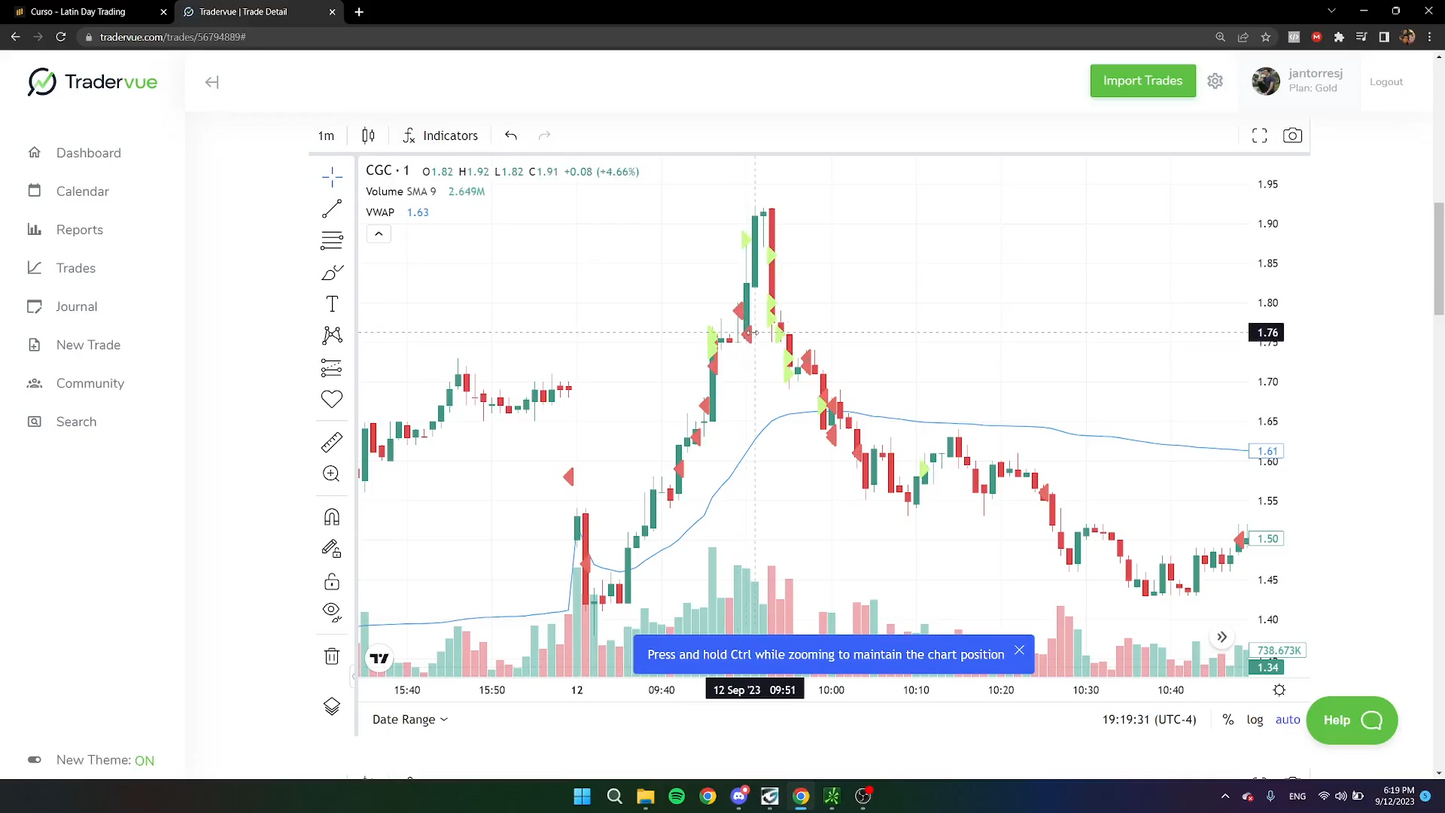Select the XABCD pattern tool

[332, 335]
